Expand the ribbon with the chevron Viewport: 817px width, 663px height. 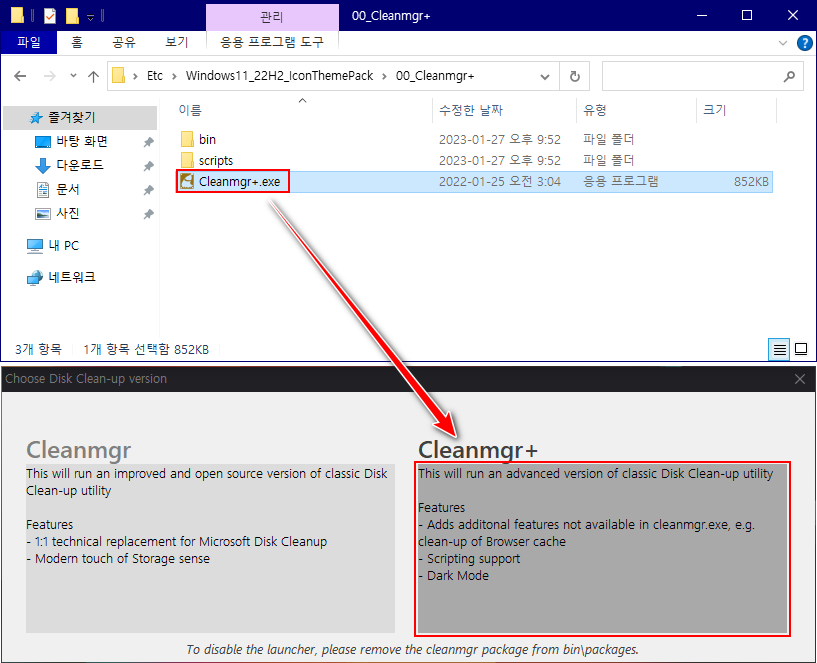point(783,43)
